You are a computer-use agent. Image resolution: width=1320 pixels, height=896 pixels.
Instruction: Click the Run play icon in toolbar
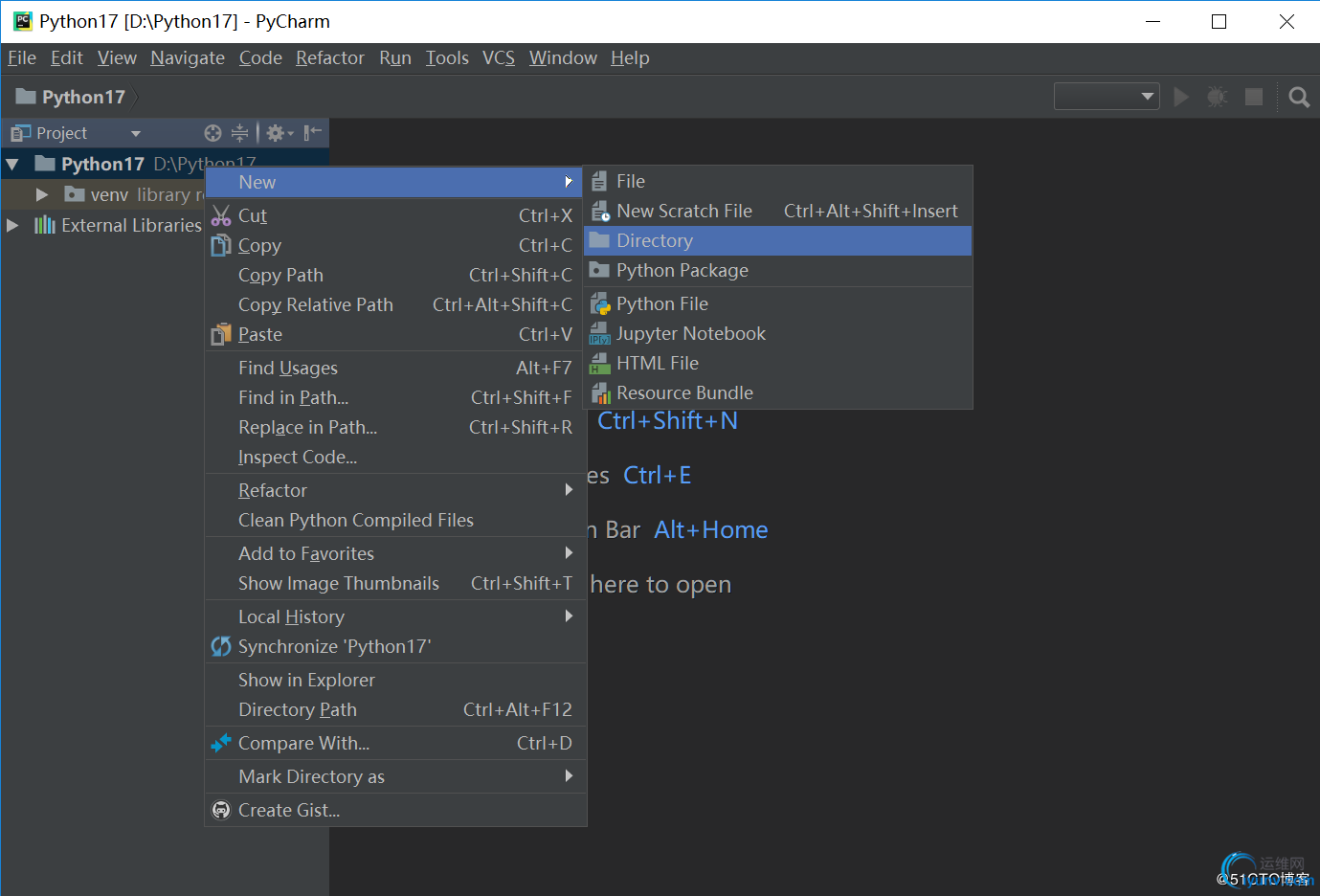tap(1181, 97)
